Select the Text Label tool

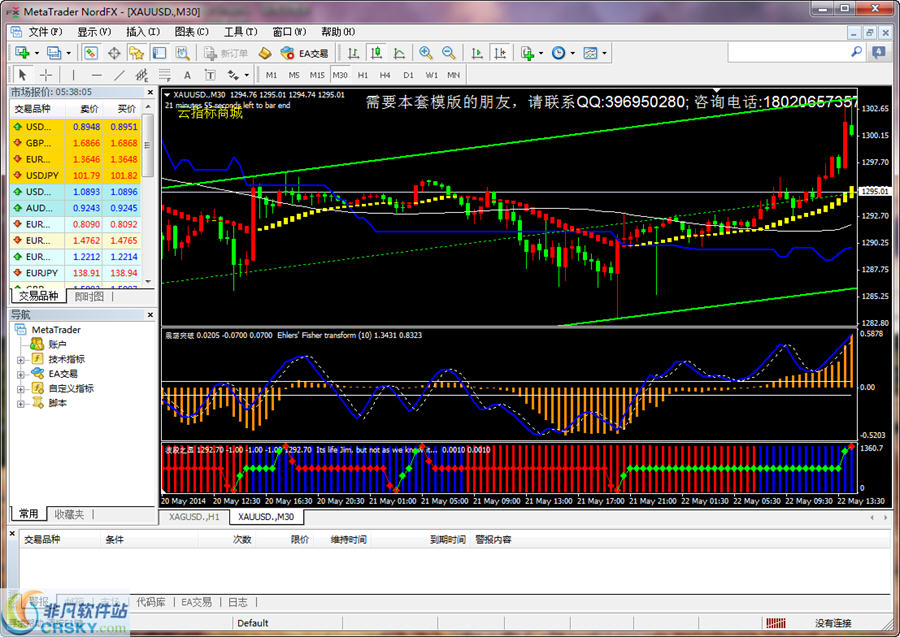[210, 75]
